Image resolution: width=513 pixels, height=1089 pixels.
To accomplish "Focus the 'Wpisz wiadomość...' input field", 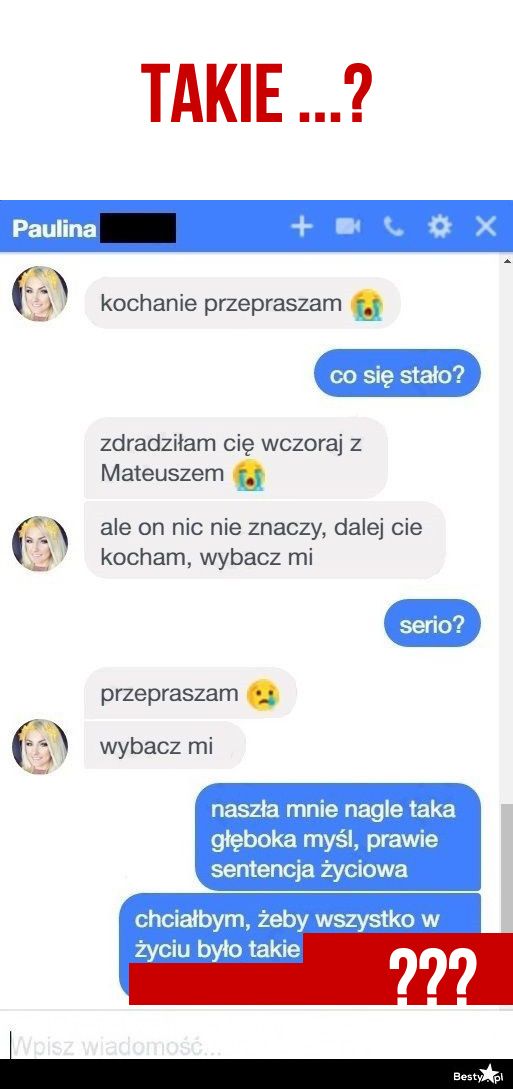I will [x=256, y=1044].
